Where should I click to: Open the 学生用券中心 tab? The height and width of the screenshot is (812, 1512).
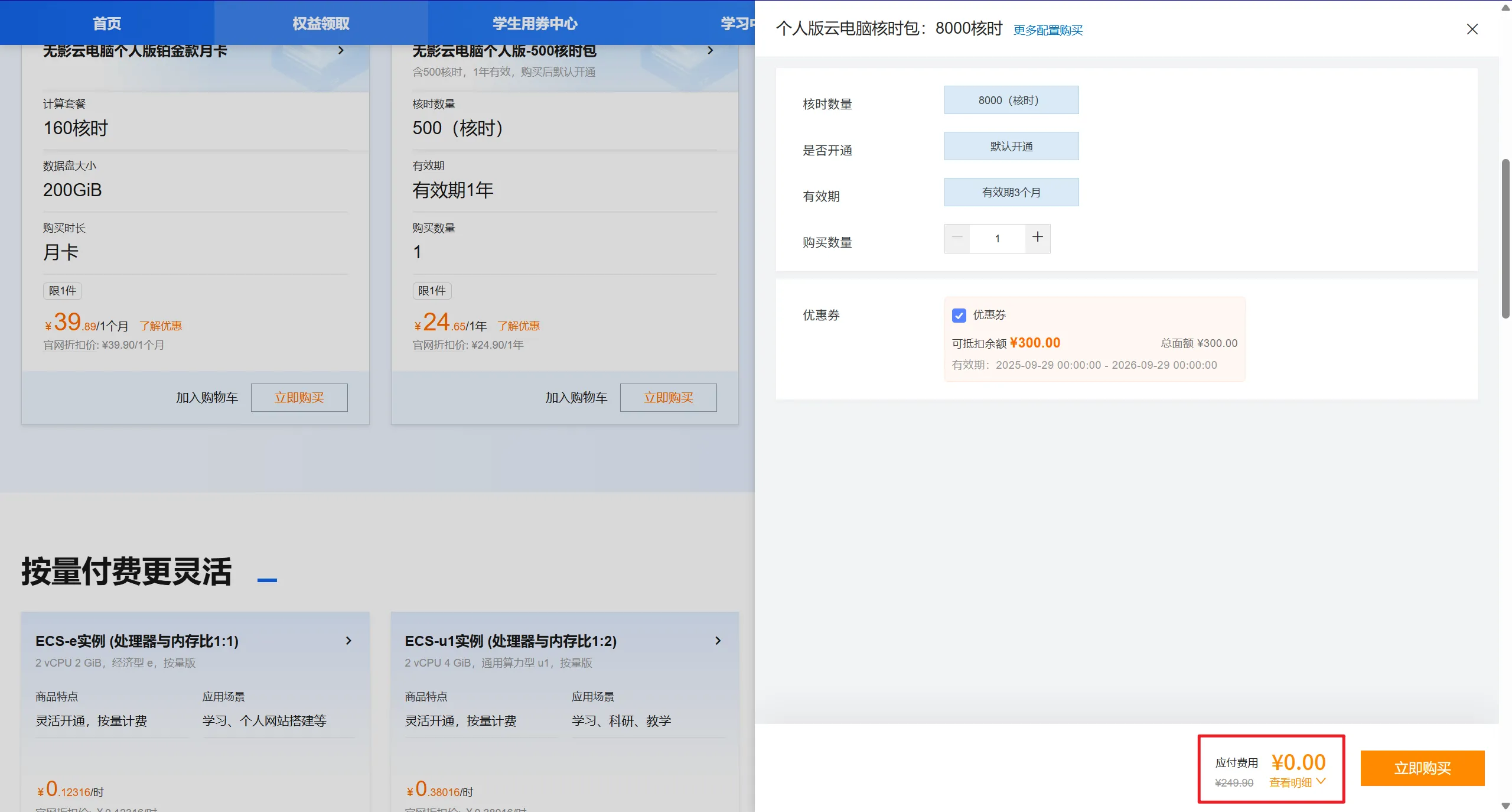click(x=535, y=23)
